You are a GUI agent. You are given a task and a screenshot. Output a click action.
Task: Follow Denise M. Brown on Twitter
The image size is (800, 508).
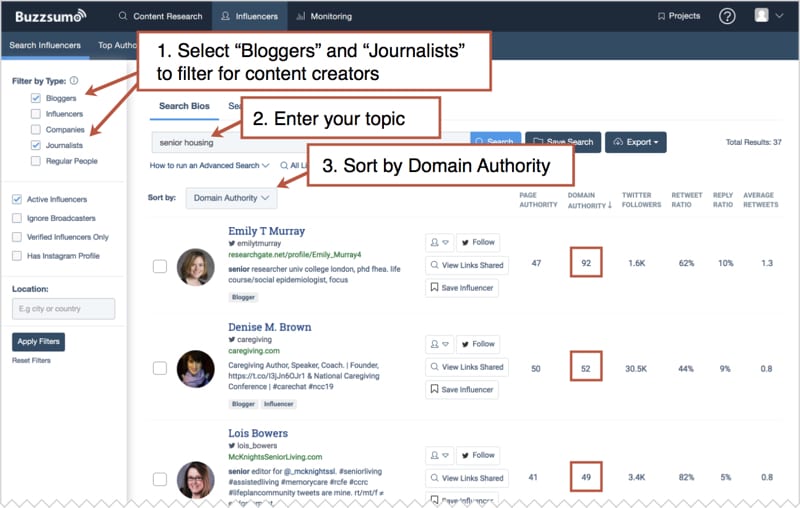(x=478, y=344)
